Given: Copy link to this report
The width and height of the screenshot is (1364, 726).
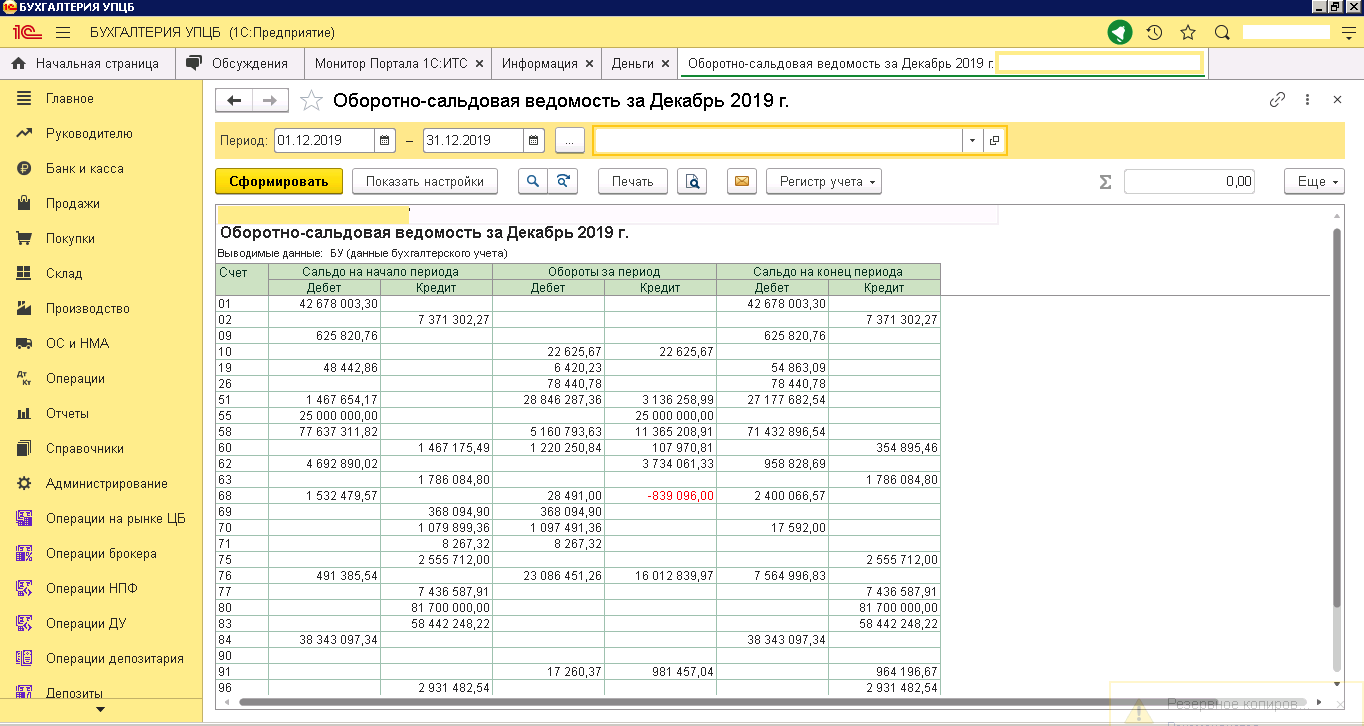Looking at the screenshot, I should click(x=1277, y=100).
